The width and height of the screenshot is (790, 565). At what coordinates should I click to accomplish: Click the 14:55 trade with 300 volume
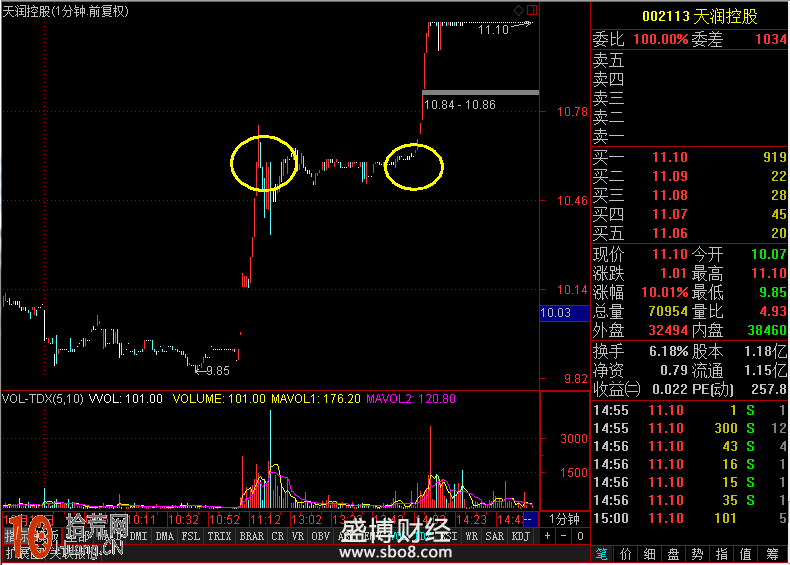689,428
